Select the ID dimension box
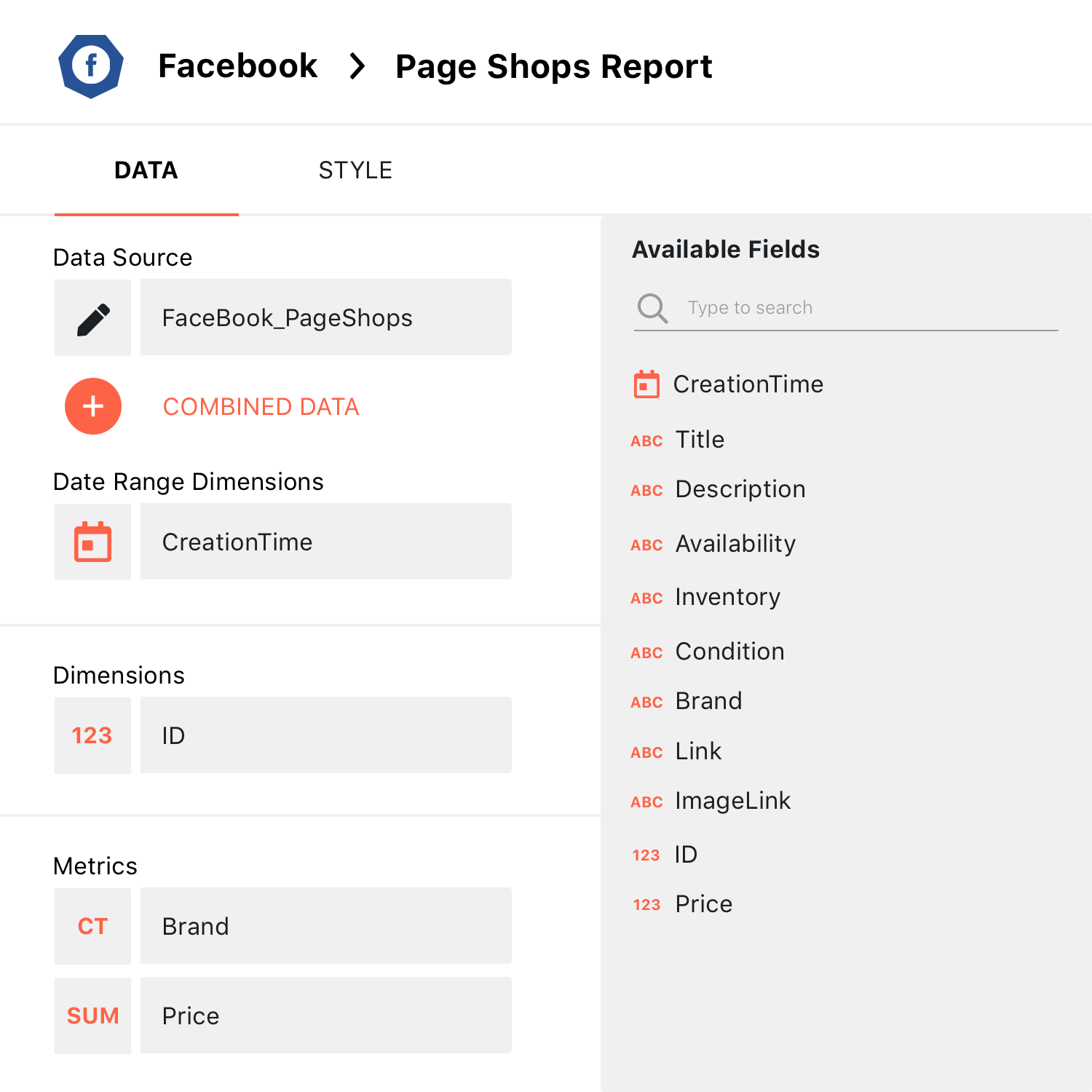Screen dimensions: 1092x1092 326,735
